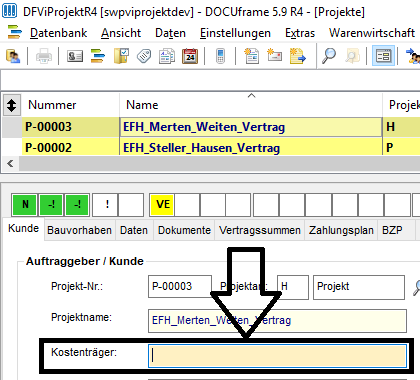Click the Kostenträger input field

click(277, 356)
